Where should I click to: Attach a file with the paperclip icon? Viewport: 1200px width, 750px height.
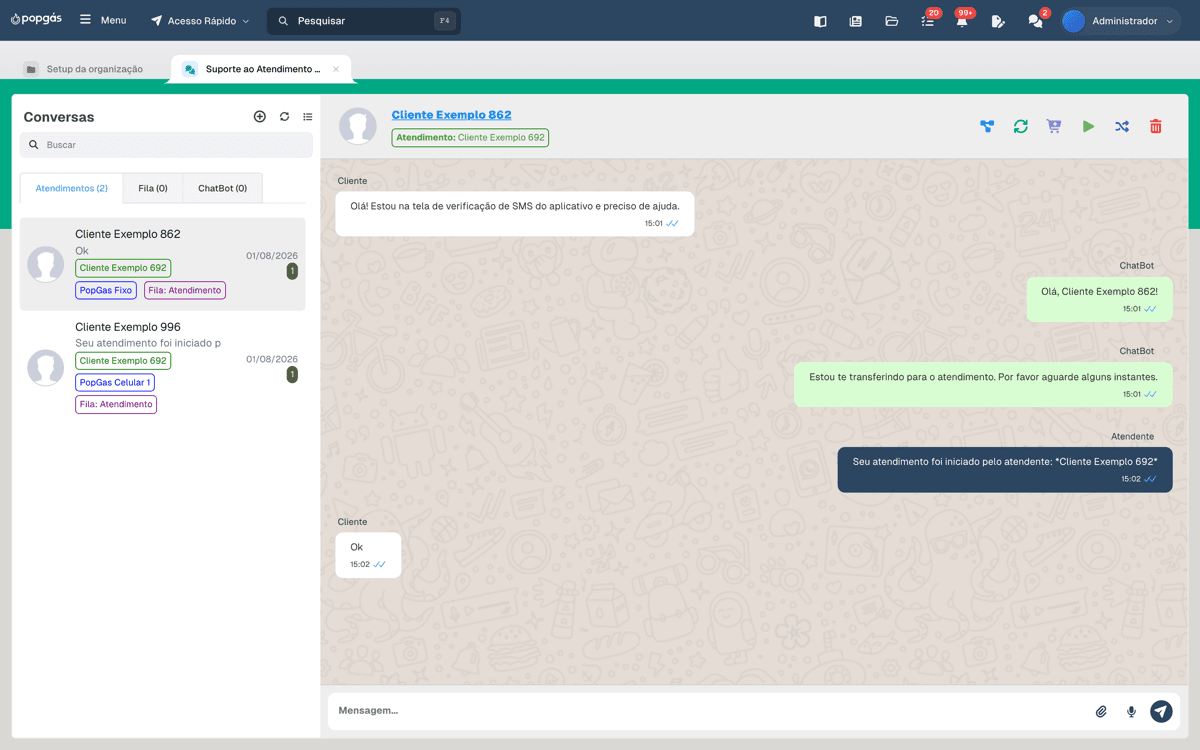point(1101,711)
